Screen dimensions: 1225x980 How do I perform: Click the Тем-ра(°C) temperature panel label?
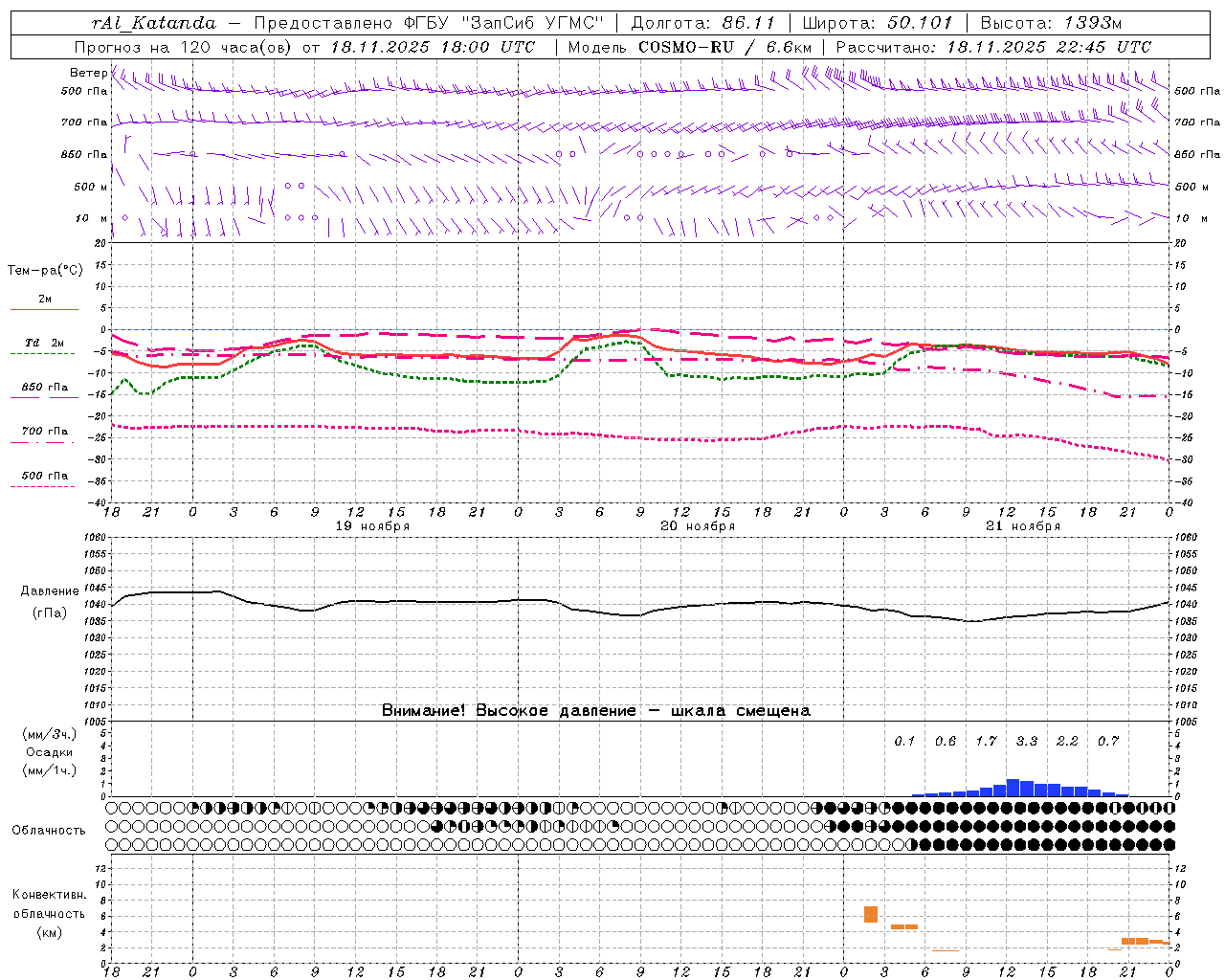[45, 271]
